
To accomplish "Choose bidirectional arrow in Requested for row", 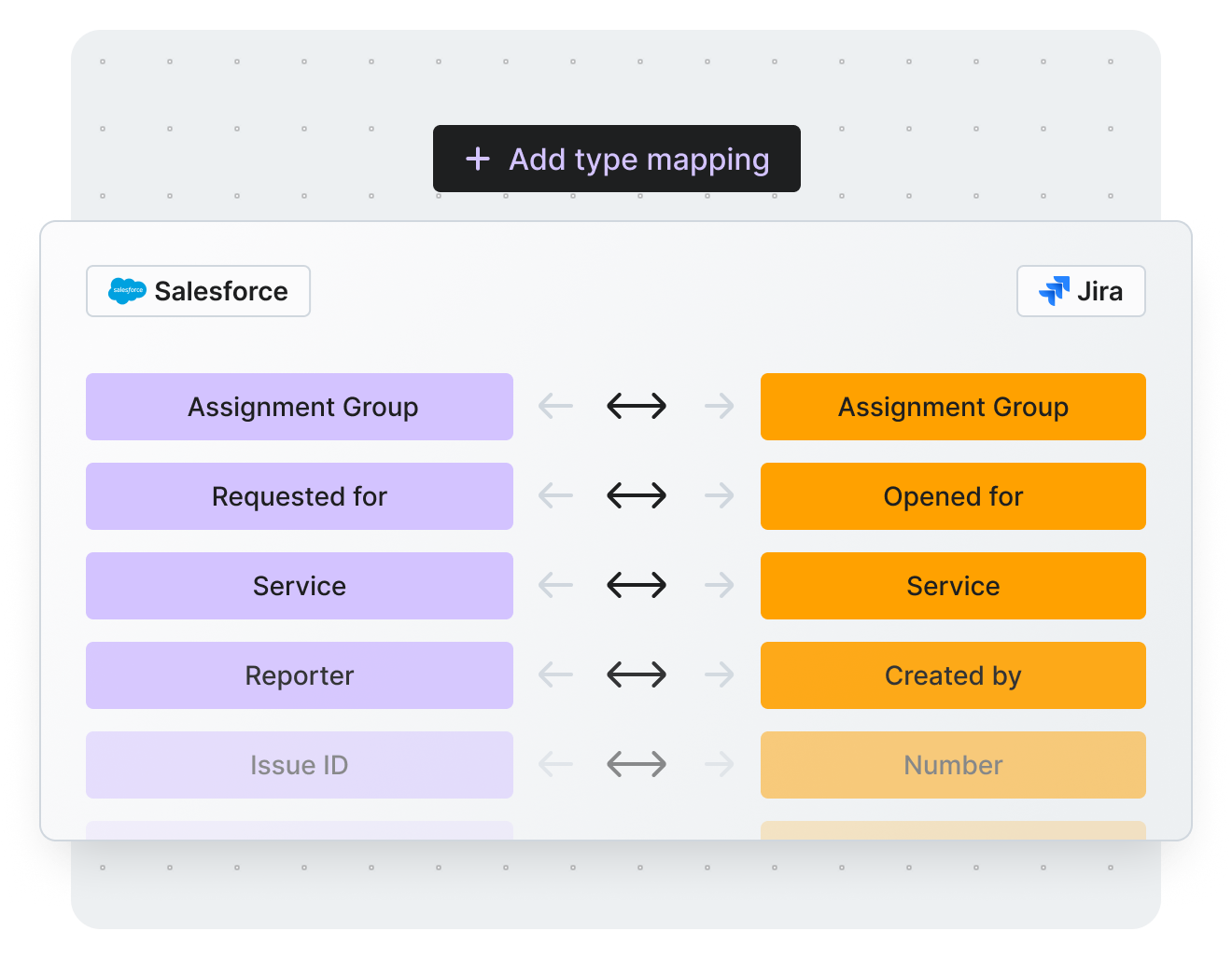I will point(637,495).
